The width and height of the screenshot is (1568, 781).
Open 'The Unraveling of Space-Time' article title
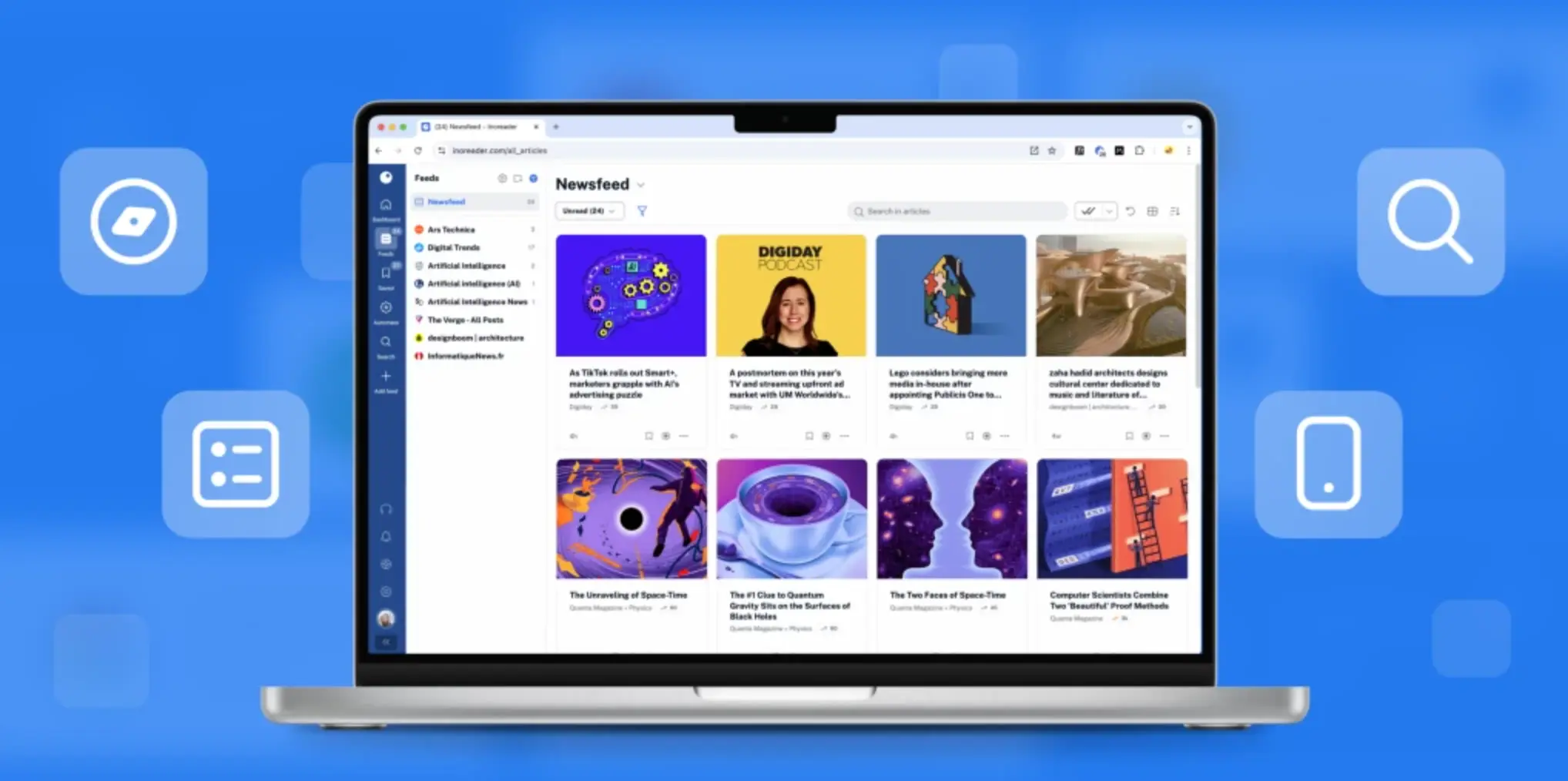[x=628, y=595]
